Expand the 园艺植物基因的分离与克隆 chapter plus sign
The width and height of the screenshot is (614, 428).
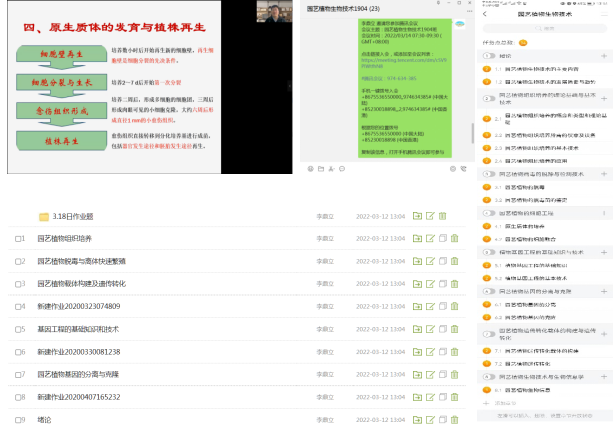[x=603, y=291]
